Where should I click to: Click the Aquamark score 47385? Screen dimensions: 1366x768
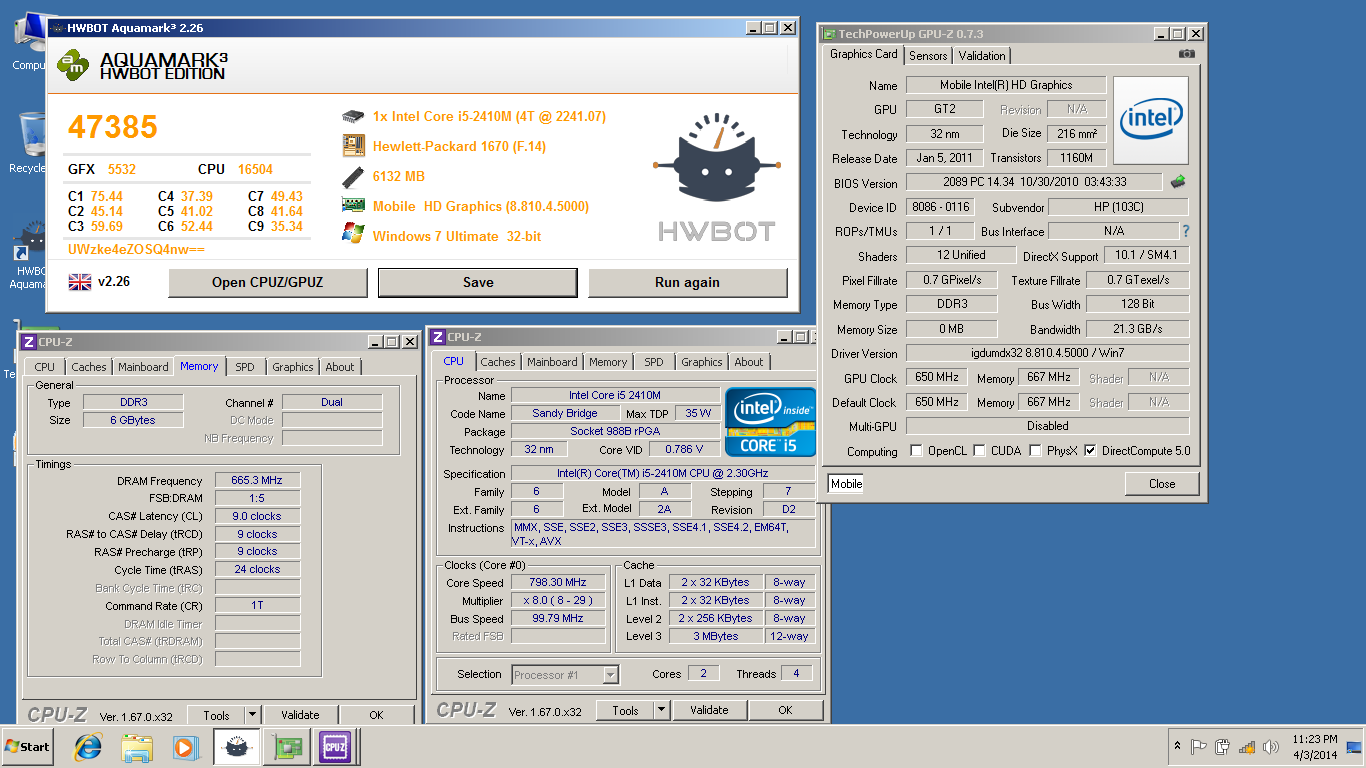[113, 127]
